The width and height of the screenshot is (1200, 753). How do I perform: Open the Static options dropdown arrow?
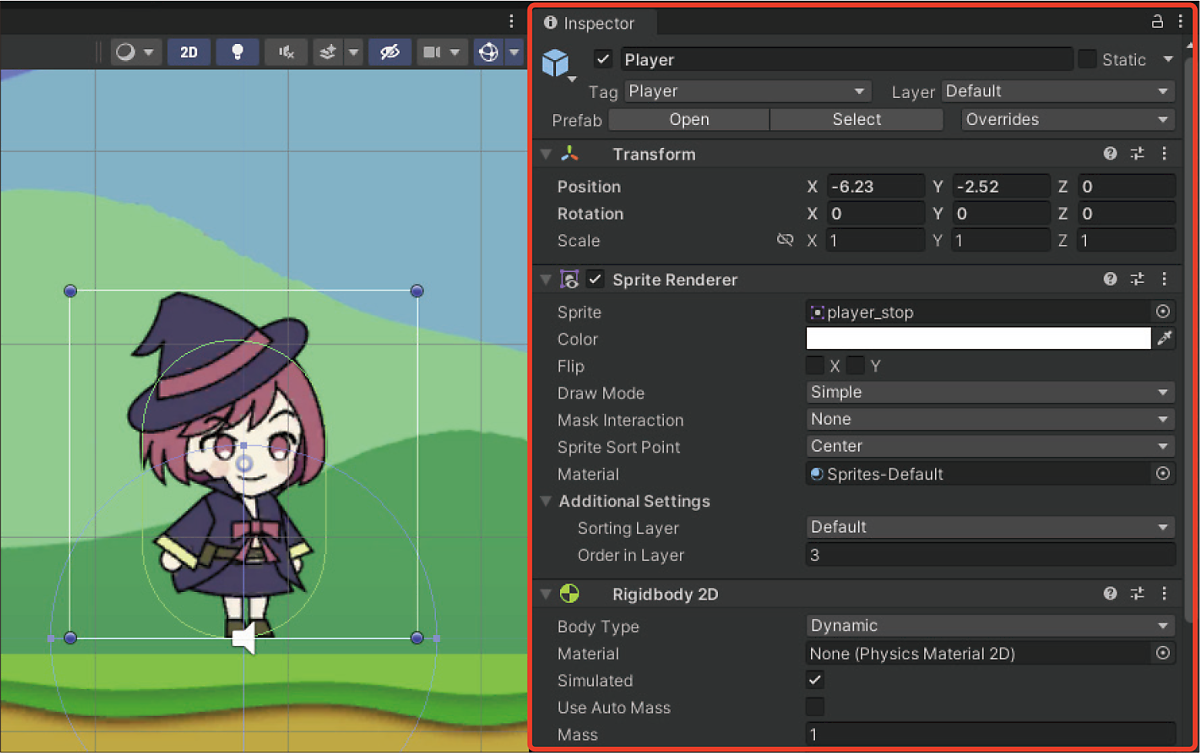(1168, 60)
